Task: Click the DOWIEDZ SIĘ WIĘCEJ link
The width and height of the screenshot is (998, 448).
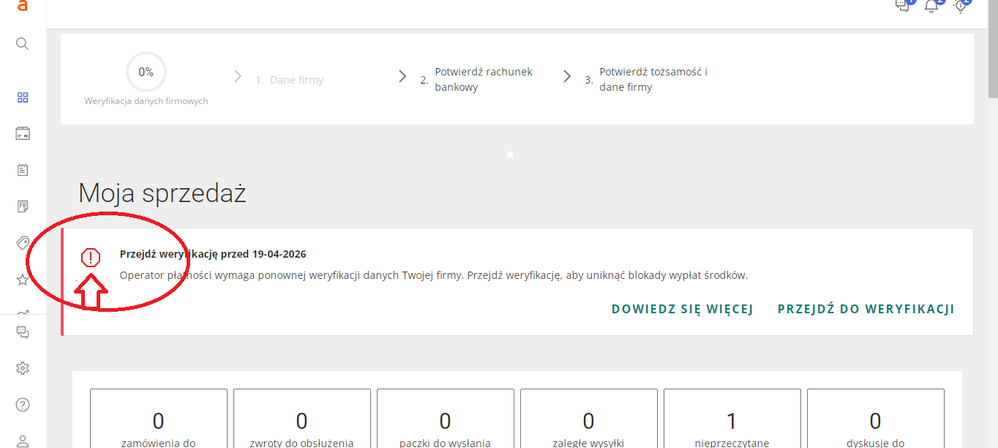Action: 681,309
